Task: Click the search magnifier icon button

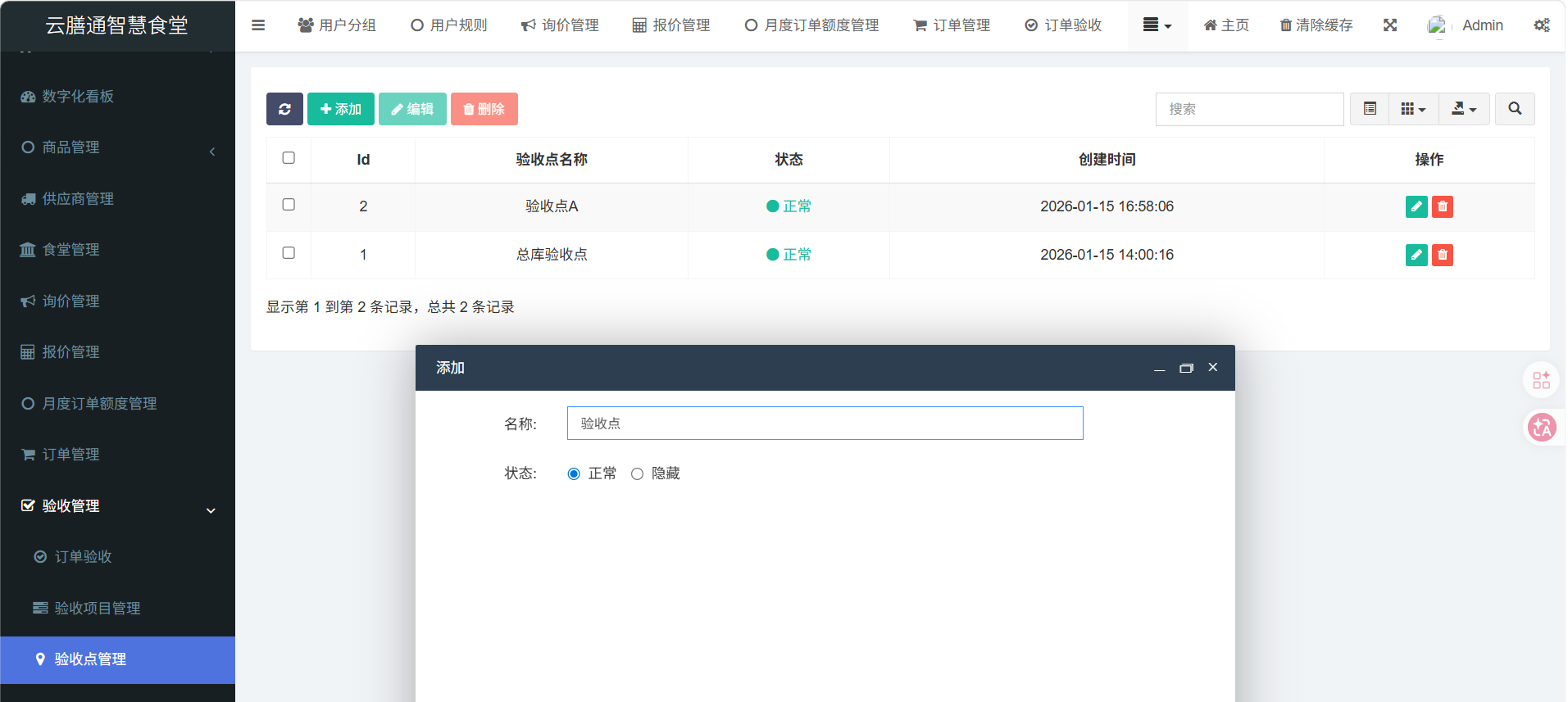Action: tap(1514, 109)
